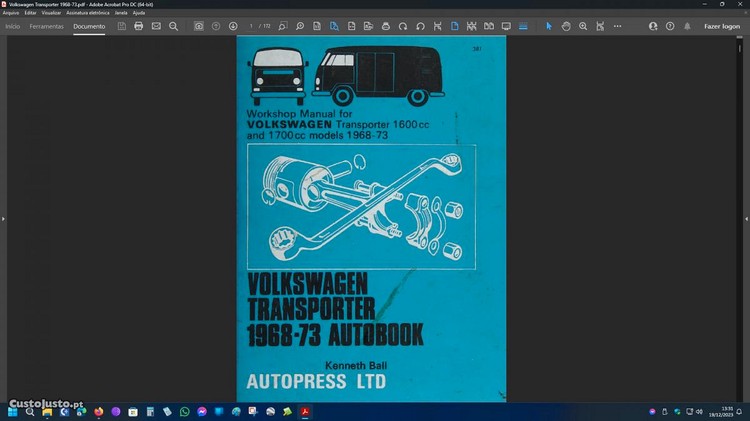Open WhatsApp from the Windows taskbar
The width and height of the screenshot is (750, 421).
(184, 411)
